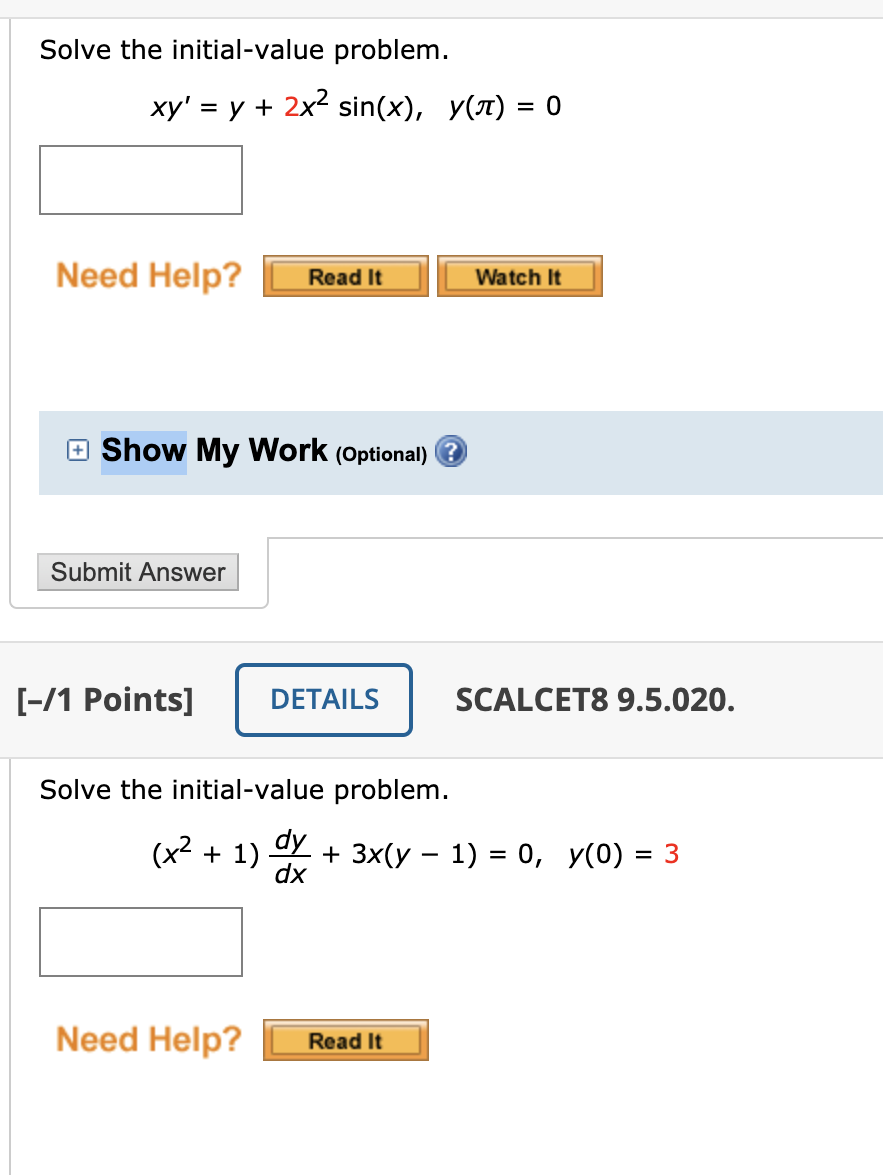Submit Answer for the first problem
Image resolution: width=883 pixels, height=1175 pixels.
(137, 572)
